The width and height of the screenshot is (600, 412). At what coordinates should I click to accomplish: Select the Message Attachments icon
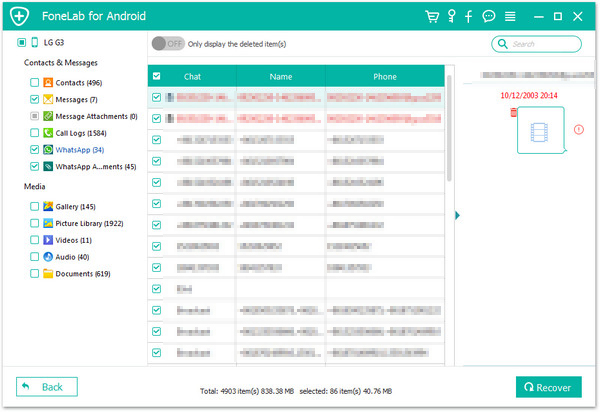48,116
